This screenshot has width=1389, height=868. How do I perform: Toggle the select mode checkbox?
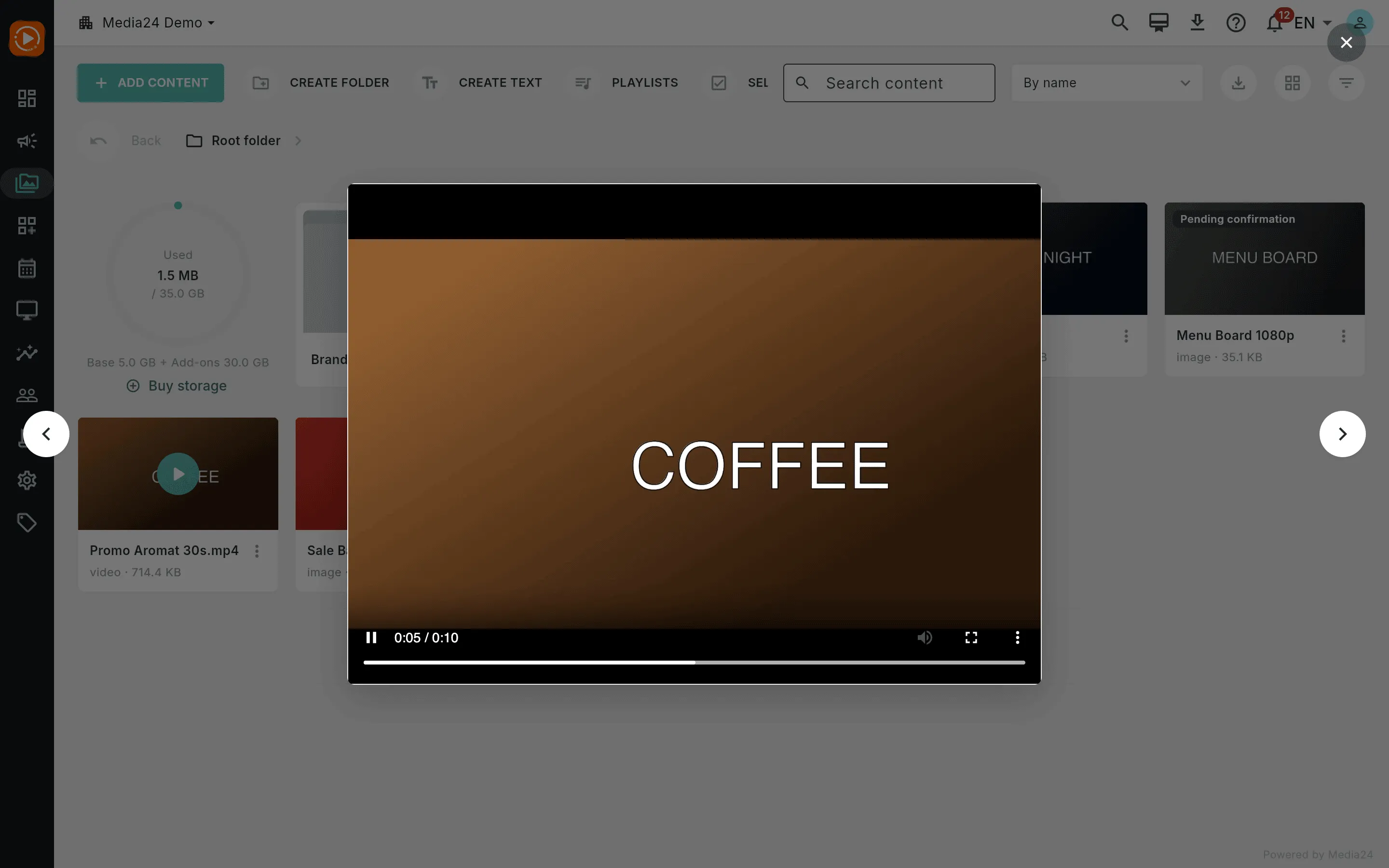coord(719,82)
